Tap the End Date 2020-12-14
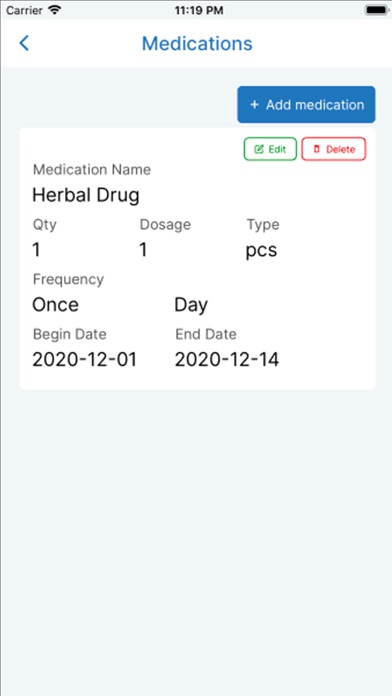This screenshot has height=696, width=392. click(227, 360)
